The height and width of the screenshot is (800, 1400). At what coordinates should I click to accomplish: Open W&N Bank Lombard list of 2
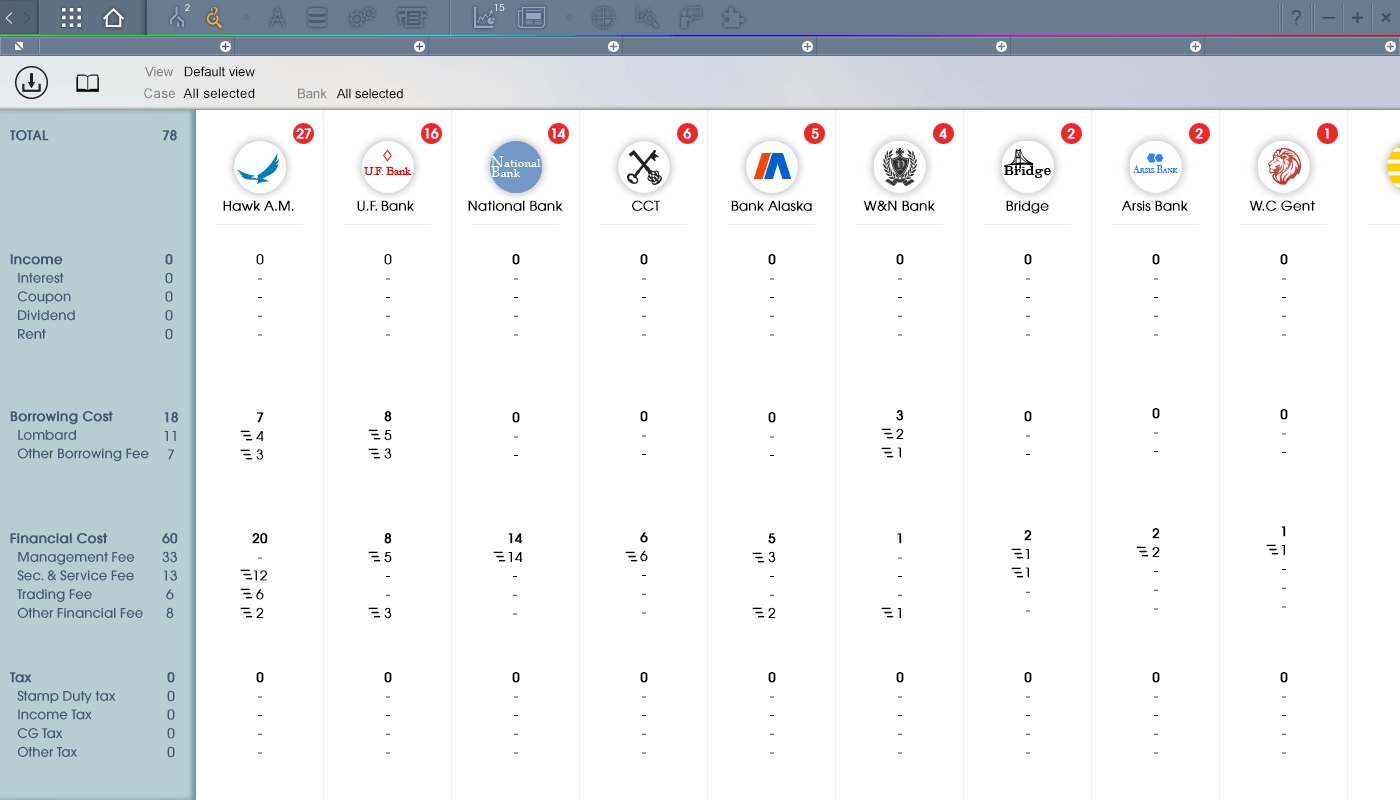click(893, 434)
